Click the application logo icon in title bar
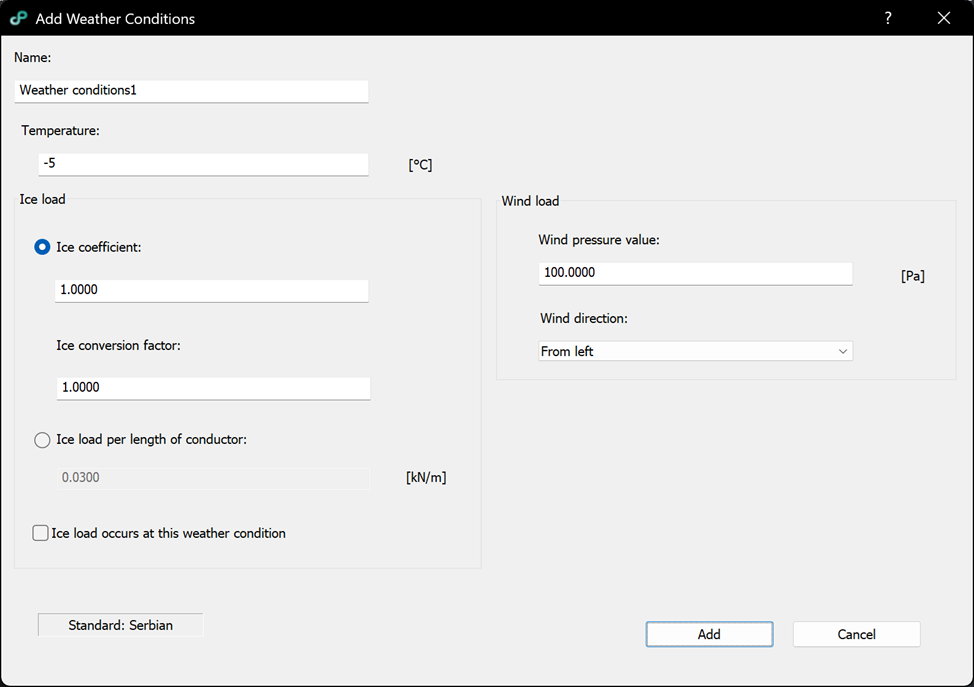The height and width of the screenshot is (687, 974). pyautogui.click(x=18, y=18)
